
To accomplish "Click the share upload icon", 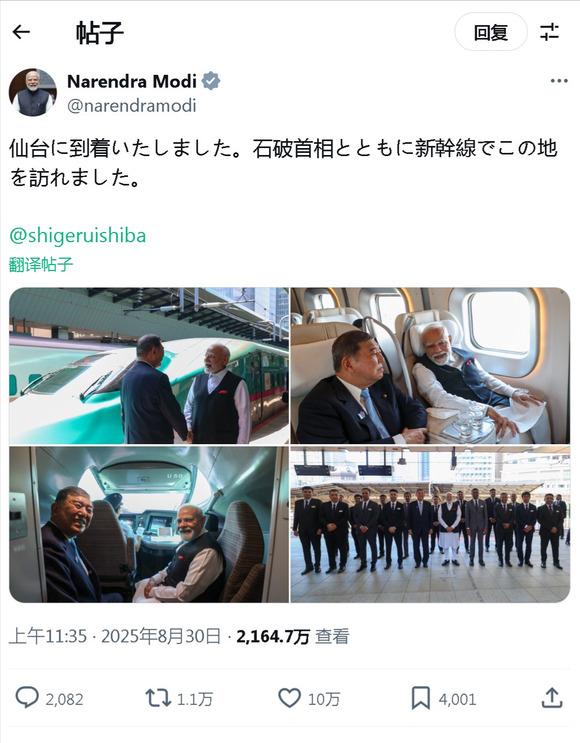I will (x=552, y=698).
